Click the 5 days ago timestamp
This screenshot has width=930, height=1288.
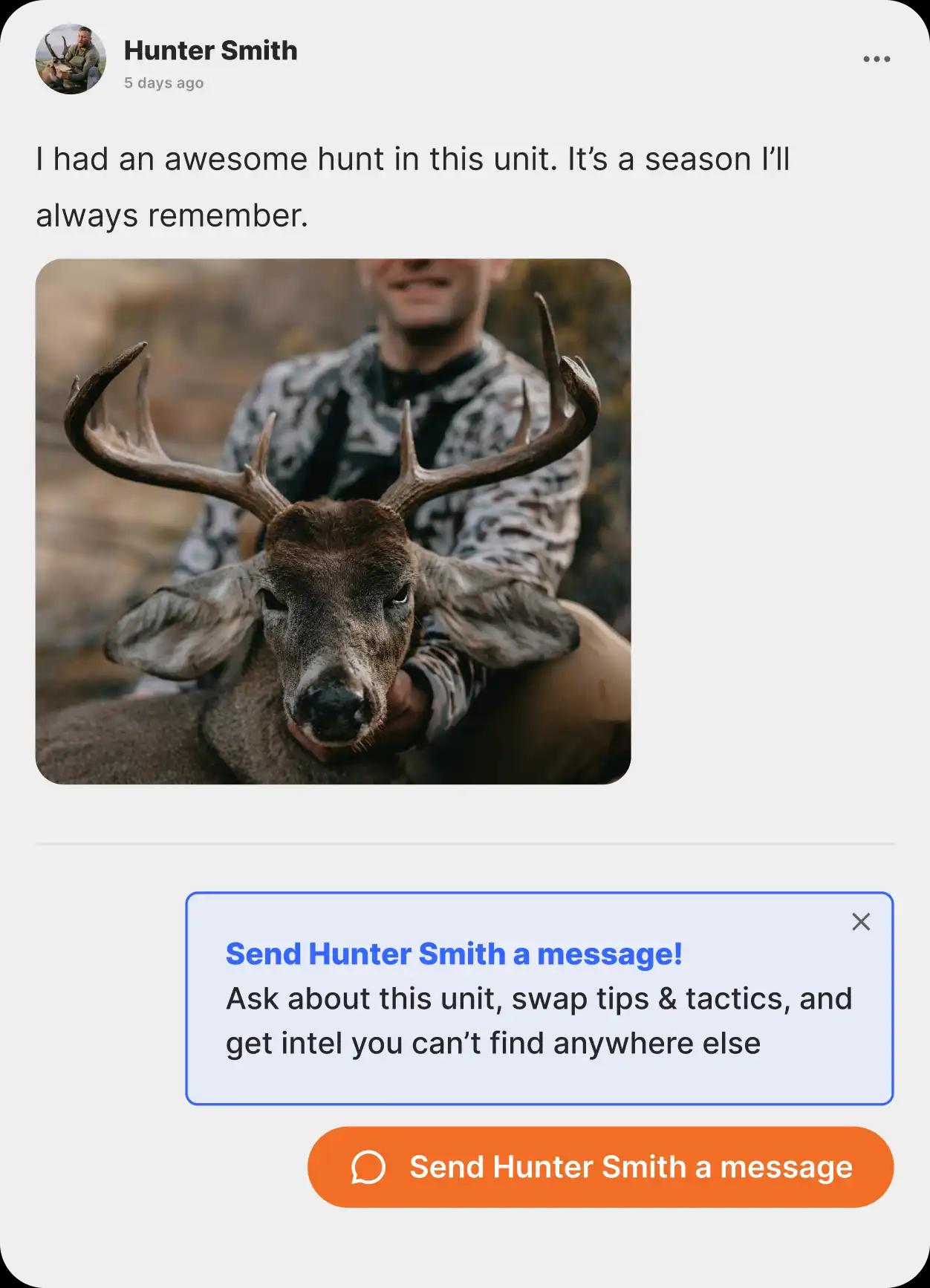tap(163, 83)
